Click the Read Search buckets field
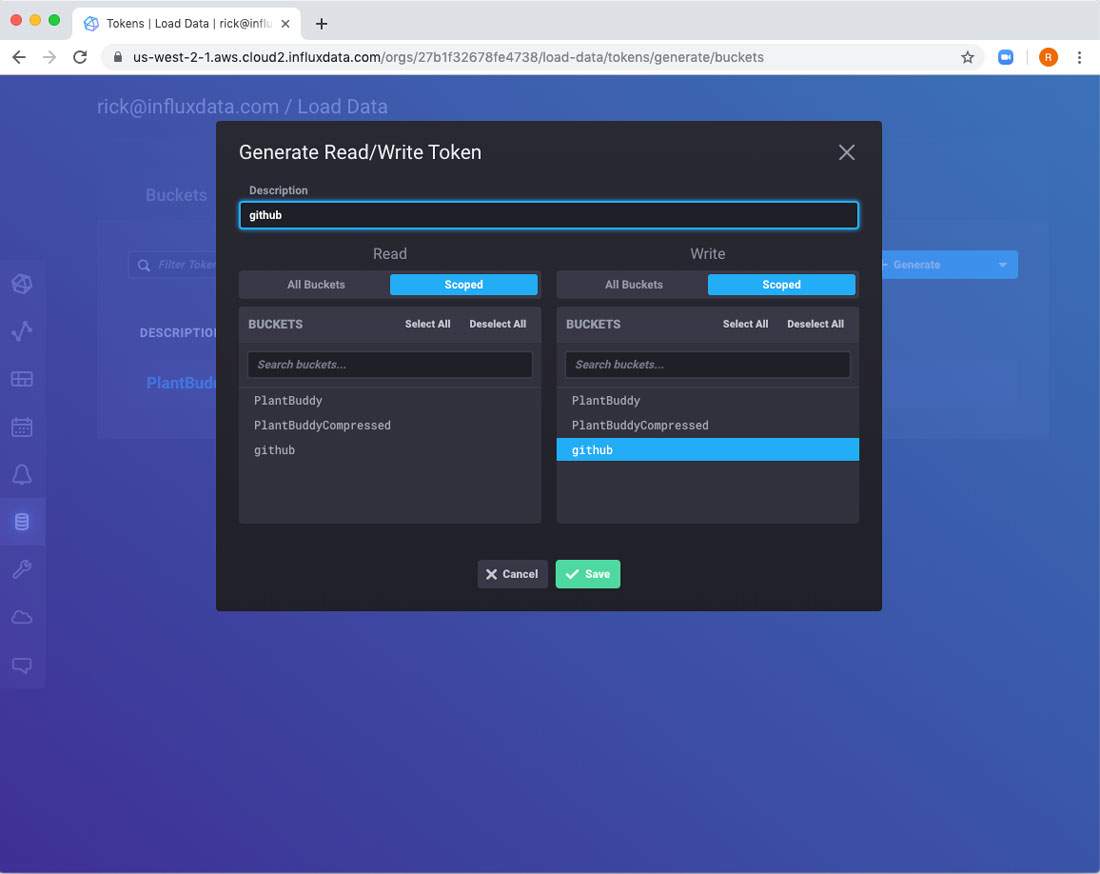The image size is (1100, 874). click(390, 365)
